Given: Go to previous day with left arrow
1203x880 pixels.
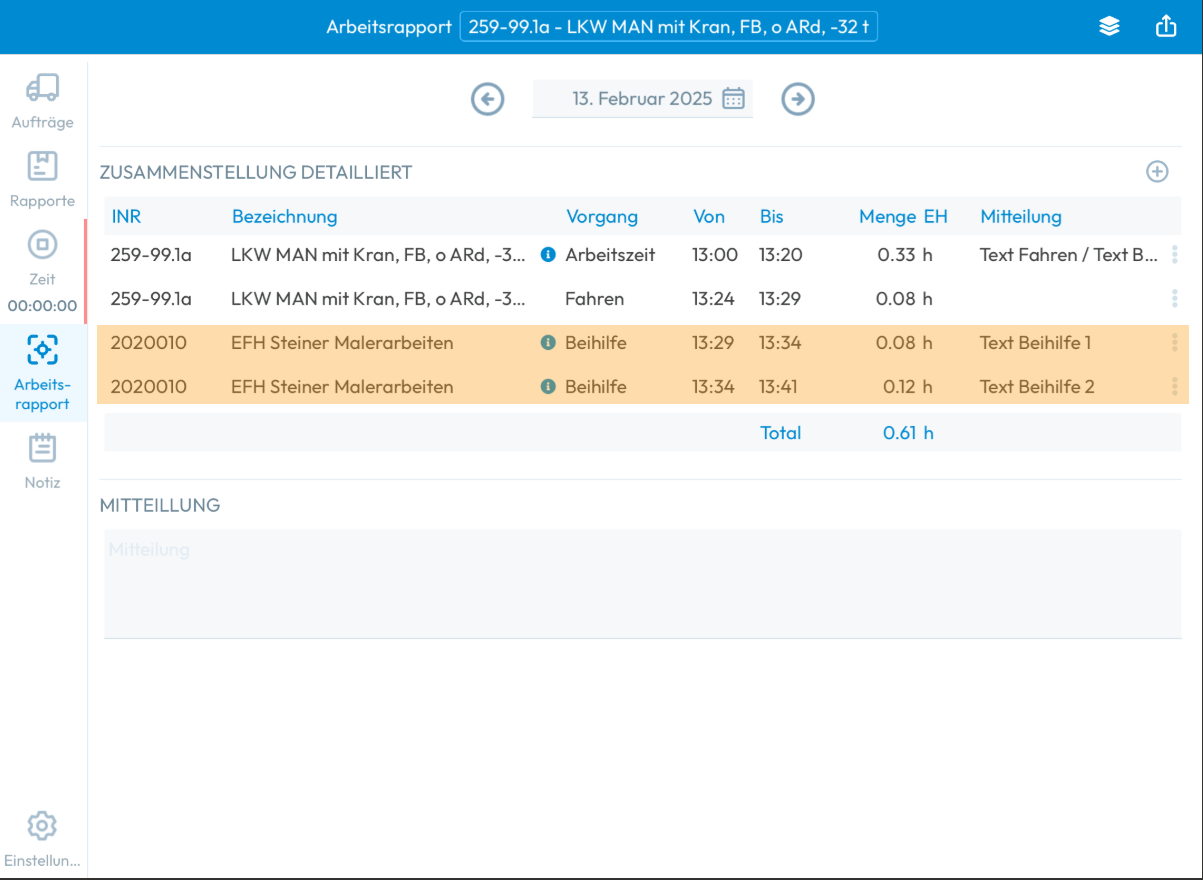Looking at the screenshot, I should pyautogui.click(x=488, y=99).
